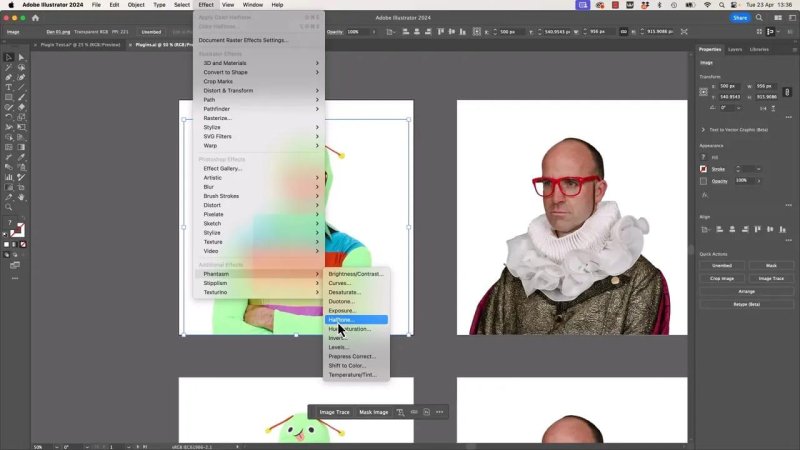800x450 pixels.
Task: Click the Isolate Object icon in control bar
Action: [x=684, y=32]
